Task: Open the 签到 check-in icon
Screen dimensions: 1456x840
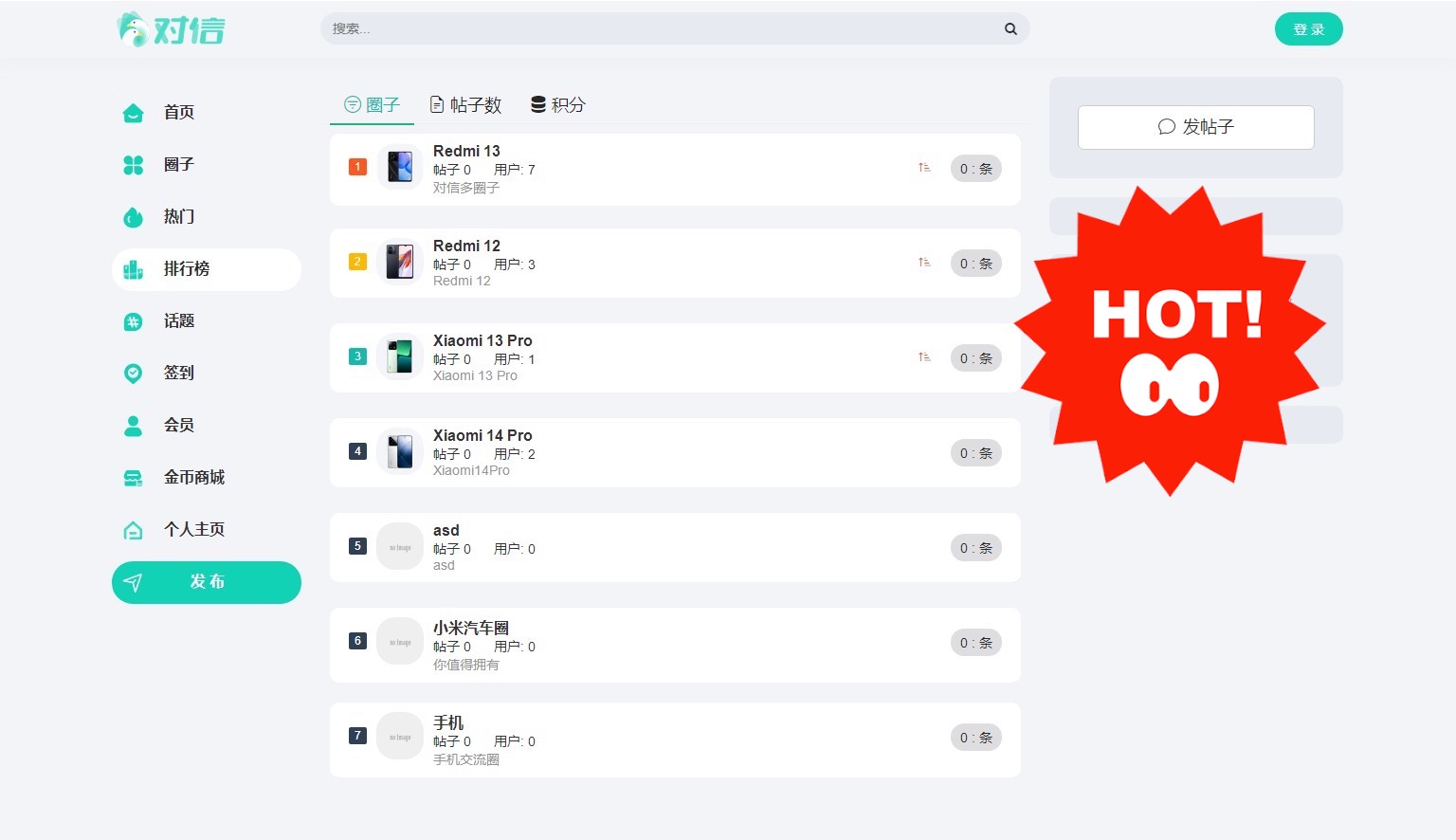Action: point(134,374)
